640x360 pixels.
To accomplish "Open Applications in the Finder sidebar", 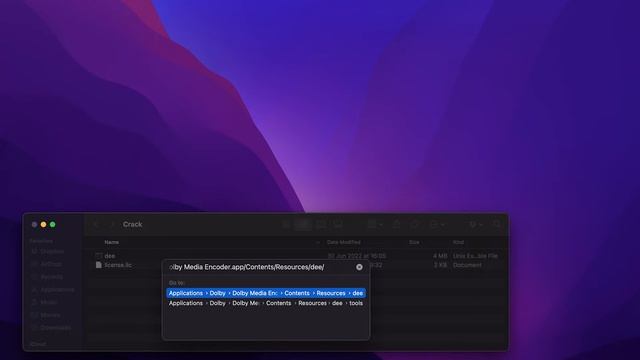I will [53, 289].
